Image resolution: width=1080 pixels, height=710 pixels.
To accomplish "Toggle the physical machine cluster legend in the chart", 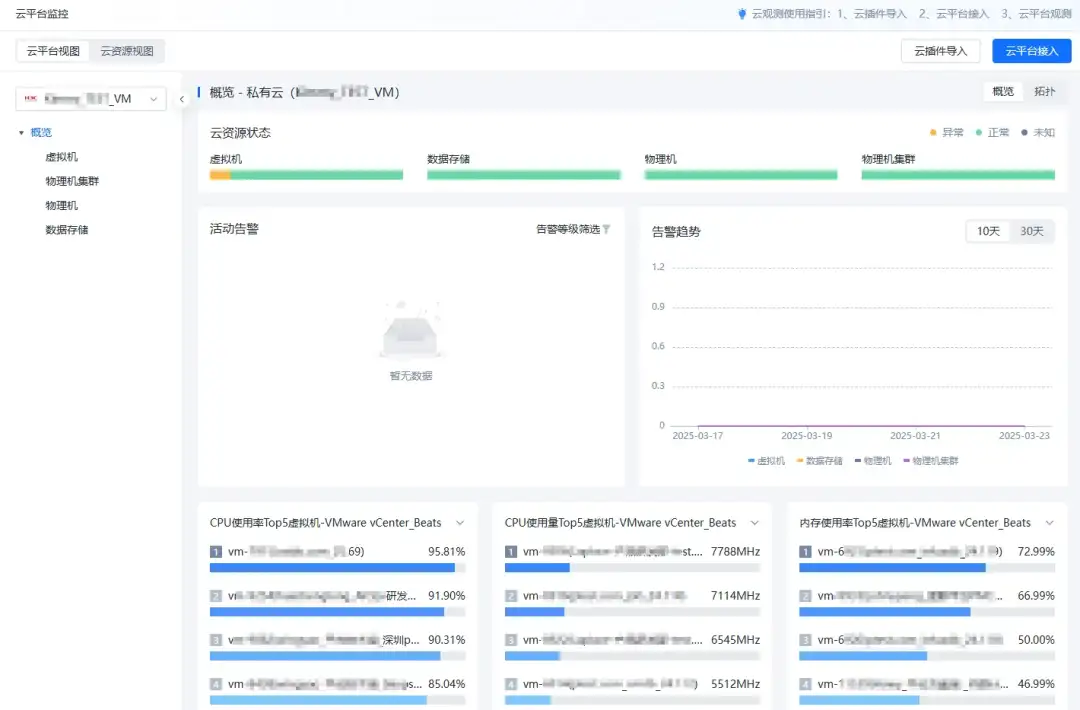I will 931,461.
